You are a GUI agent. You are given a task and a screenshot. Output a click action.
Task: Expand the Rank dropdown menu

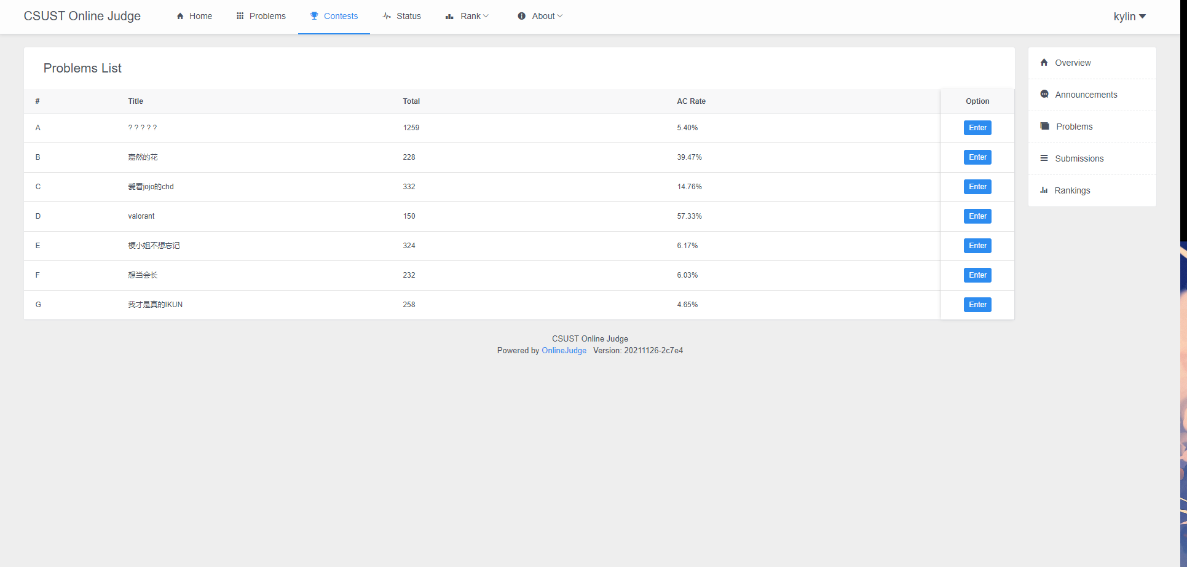pos(468,16)
